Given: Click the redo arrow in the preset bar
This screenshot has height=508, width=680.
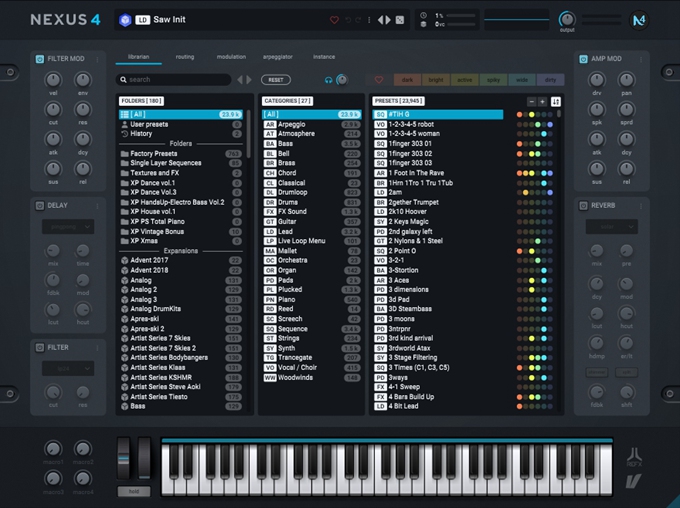Looking at the screenshot, I should click(358, 20).
